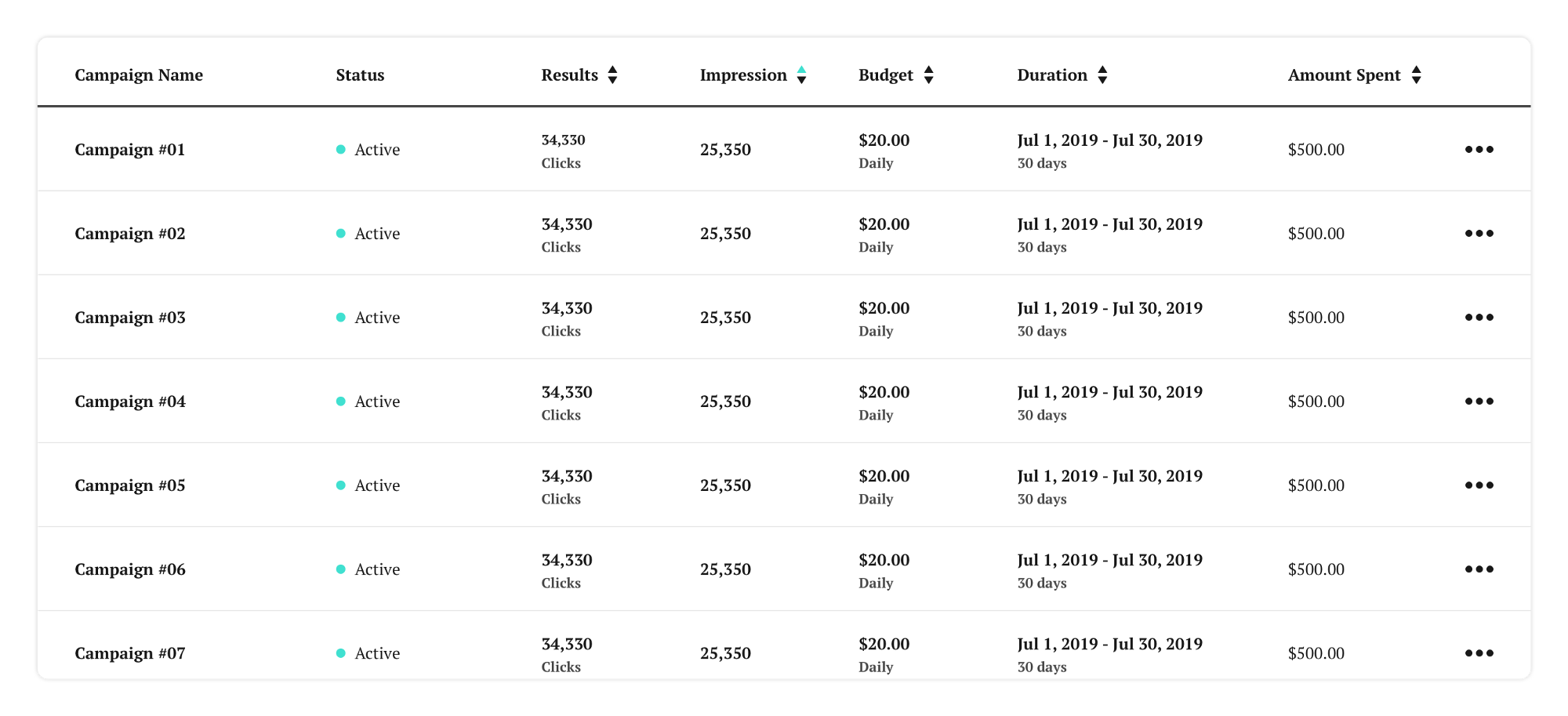Open Campaign #05 name link

pos(130,485)
